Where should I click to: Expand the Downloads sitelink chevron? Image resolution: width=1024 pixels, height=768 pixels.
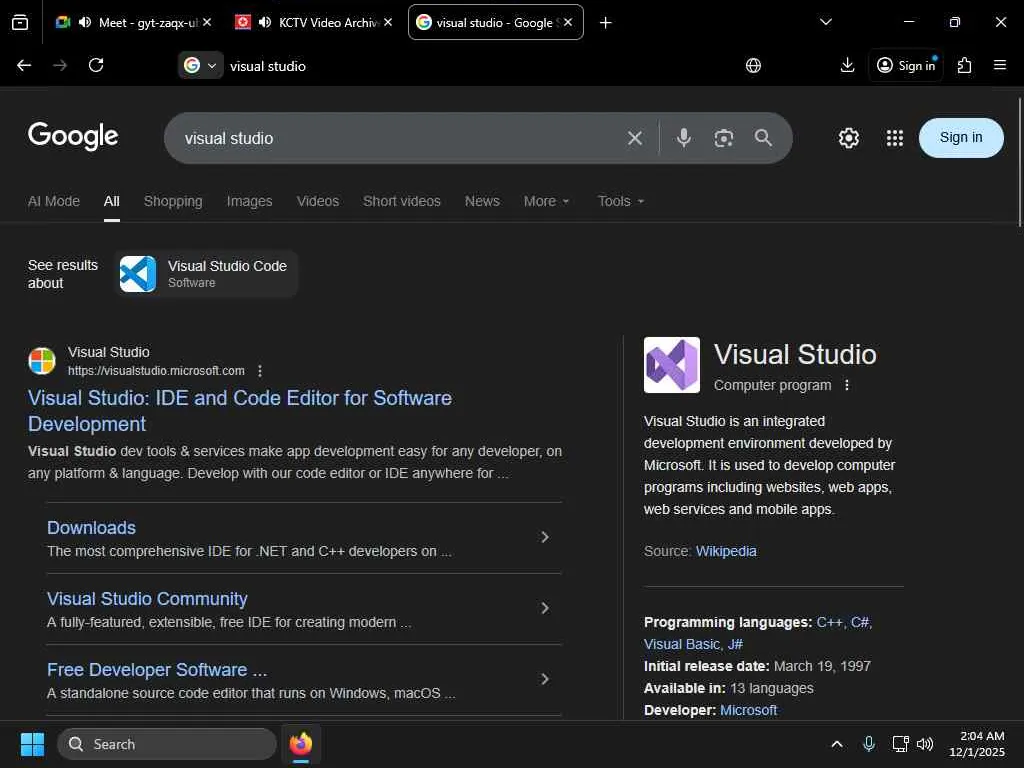[x=545, y=537]
